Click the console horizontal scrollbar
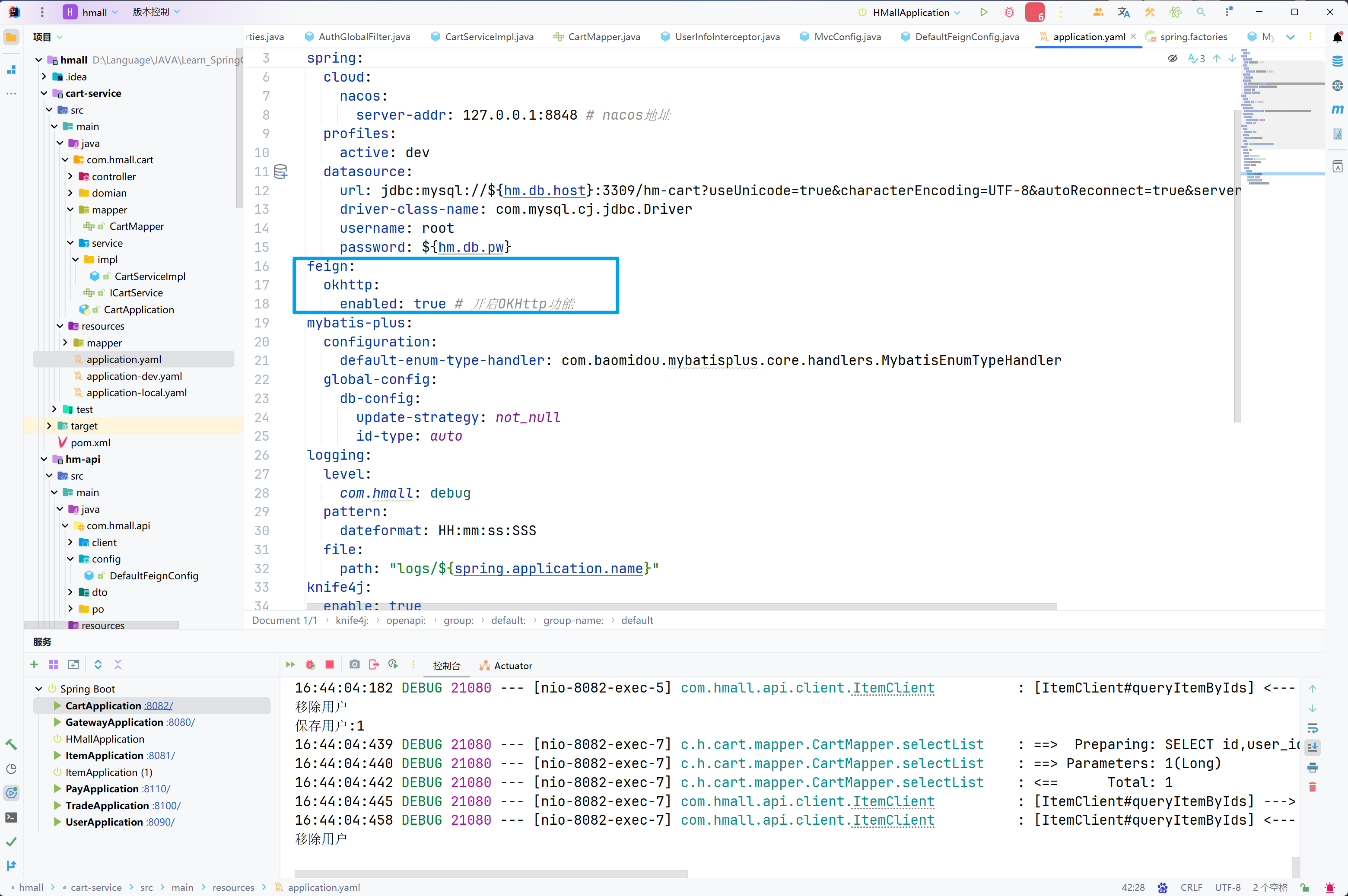The height and width of the screenshot is (896, 1348). [x=490, y=874]
